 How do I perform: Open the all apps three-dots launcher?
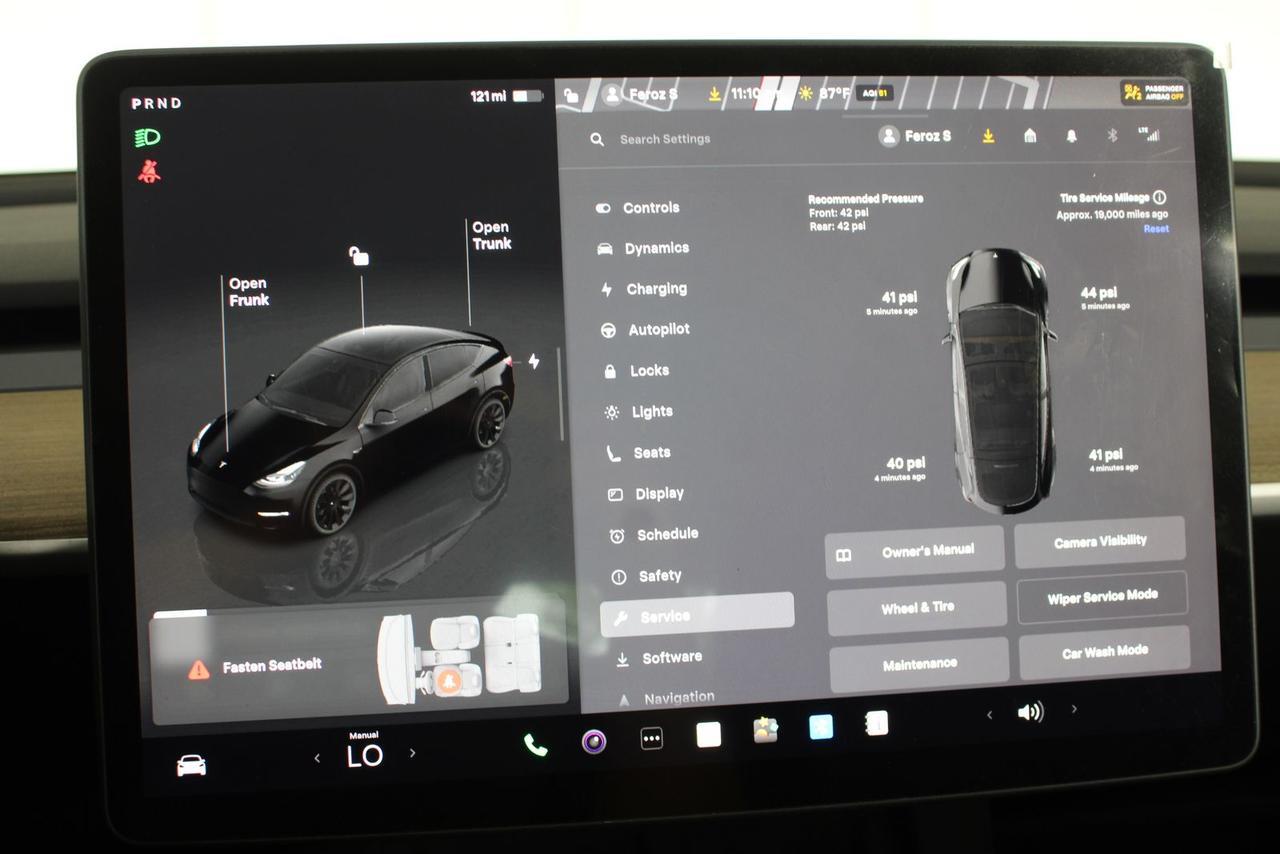coord(652,739)
